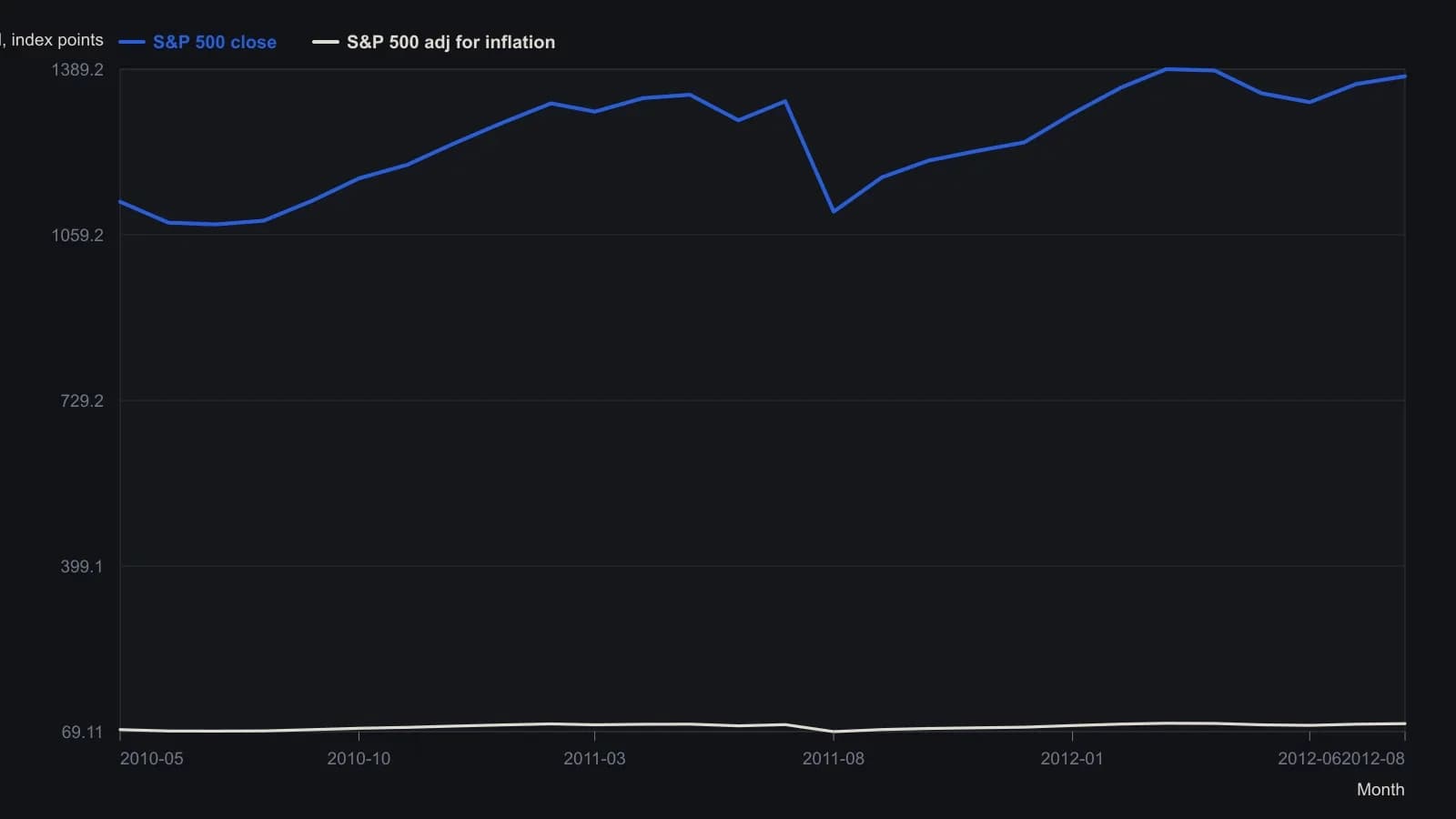The width and height of the screenshot is (1456, 819).
Task: Click the blue S&P 500 close legend swatch
Action: coord(132,42)
